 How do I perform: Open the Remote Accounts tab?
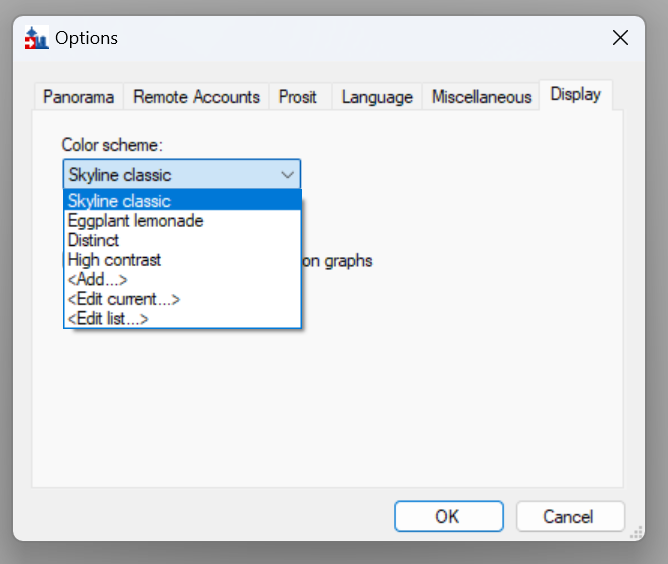pyautogui.click(x=196, y=97)
